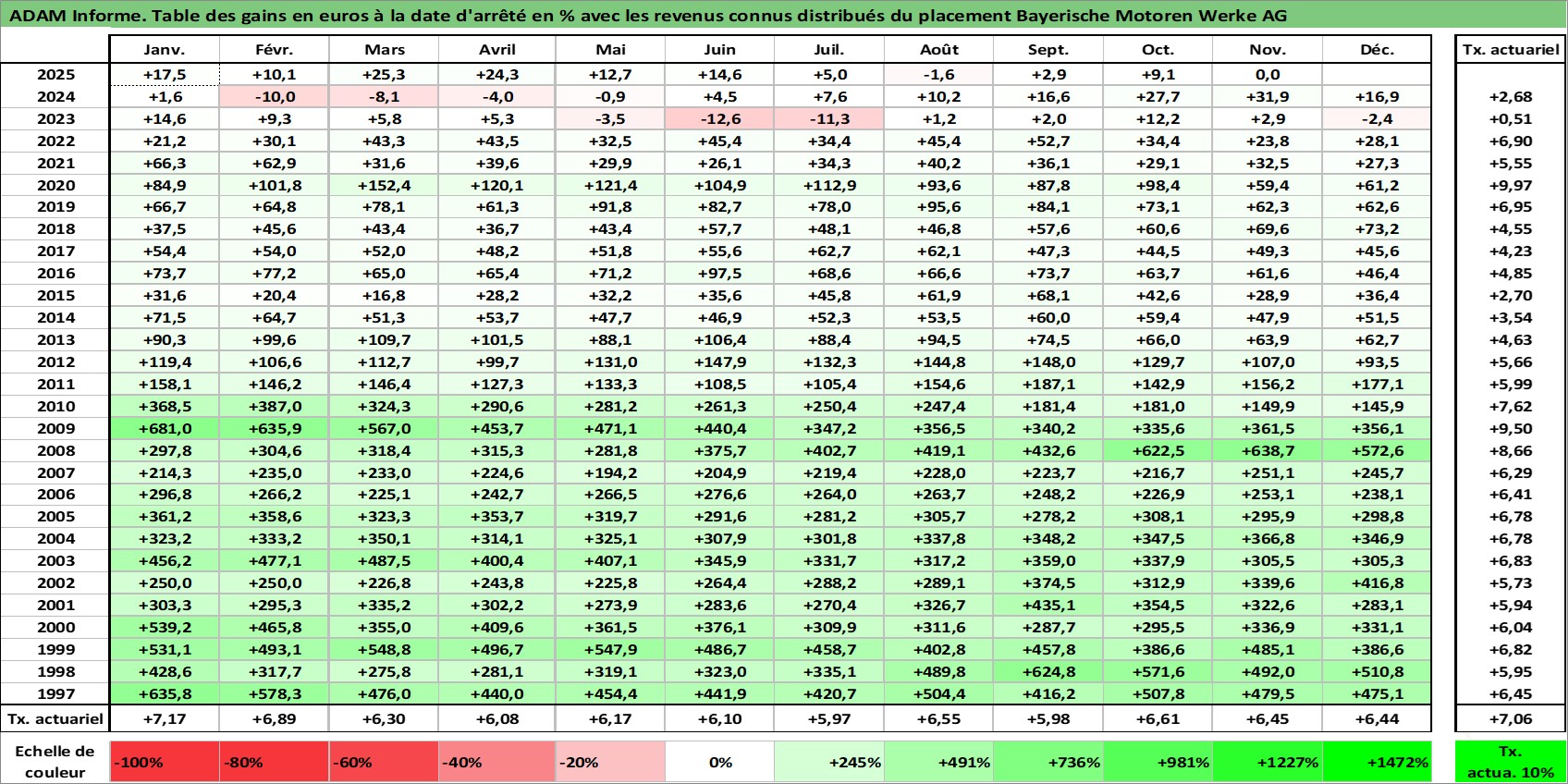Click the 'Août' column header
This screenshot has width=1568, height=784.
coord(939,50)
